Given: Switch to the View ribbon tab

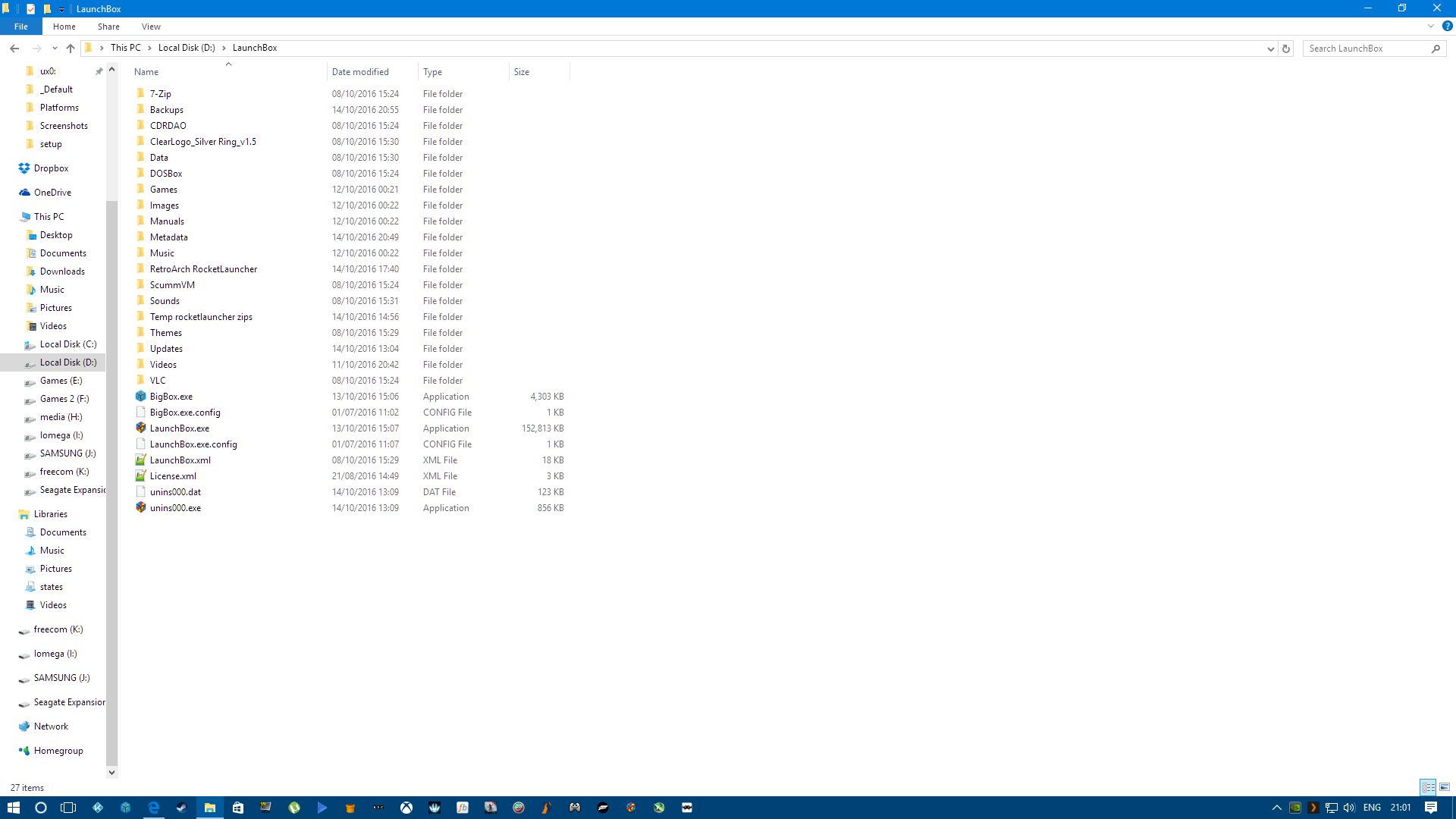Looking at the screenshot, I should (151, 27).
